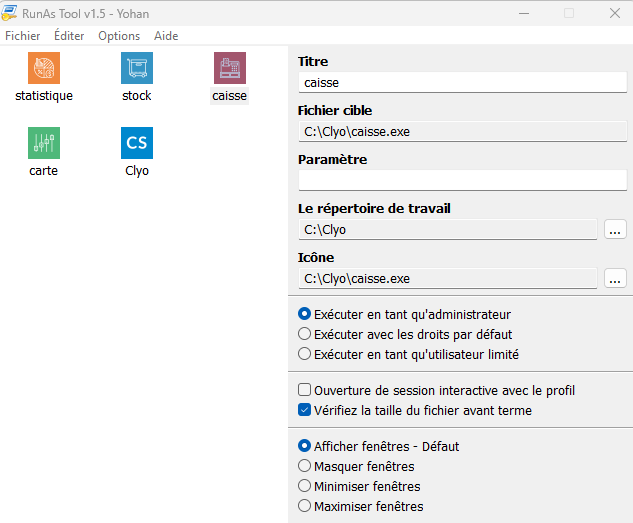The image size is (633, 523).
Task: Enable Ouverture de session interactive checkbox
Action: [305, 390]
